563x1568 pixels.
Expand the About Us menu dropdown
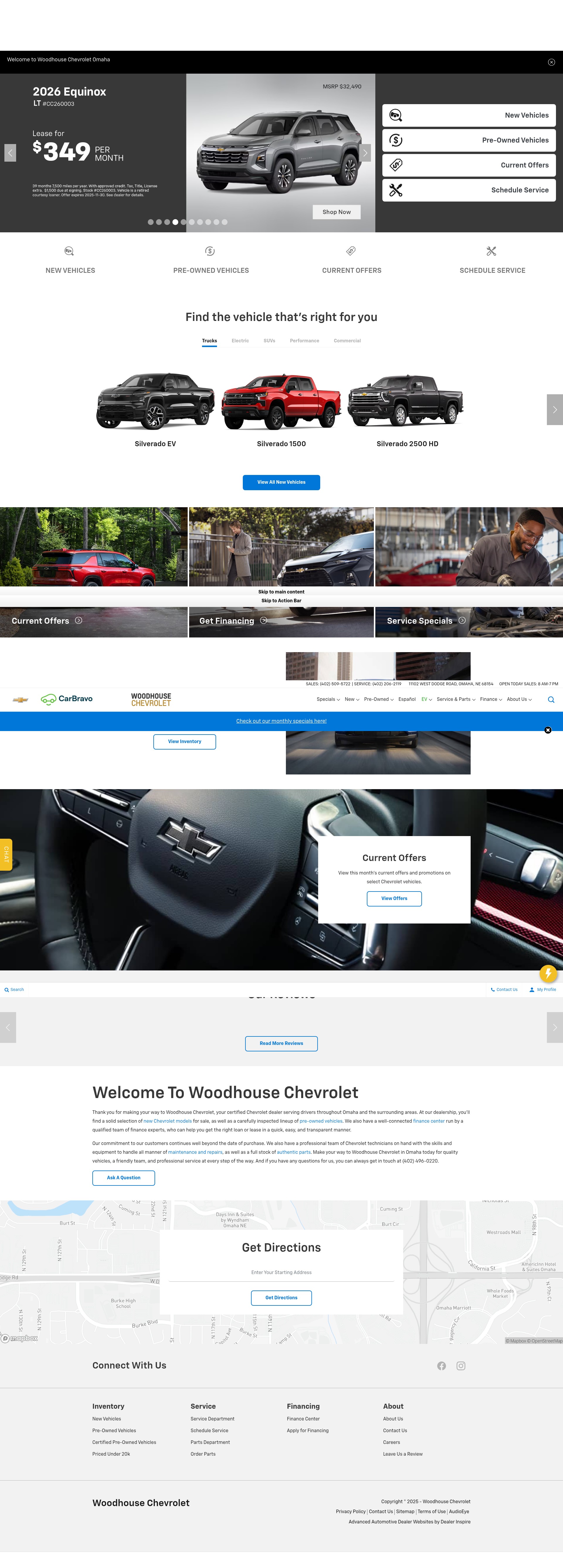click(x=519, y=699)
